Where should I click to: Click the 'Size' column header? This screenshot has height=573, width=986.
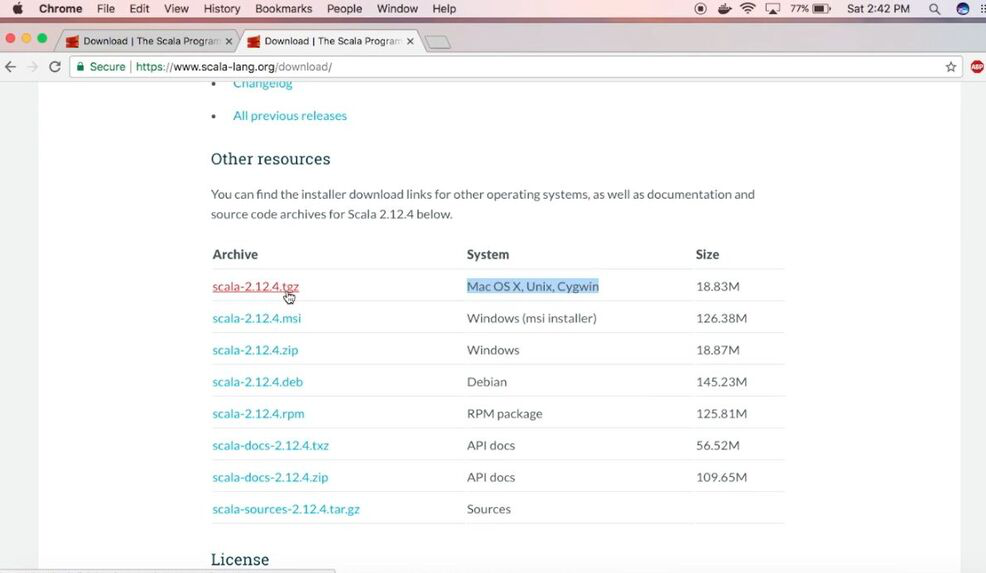point(707,254)
